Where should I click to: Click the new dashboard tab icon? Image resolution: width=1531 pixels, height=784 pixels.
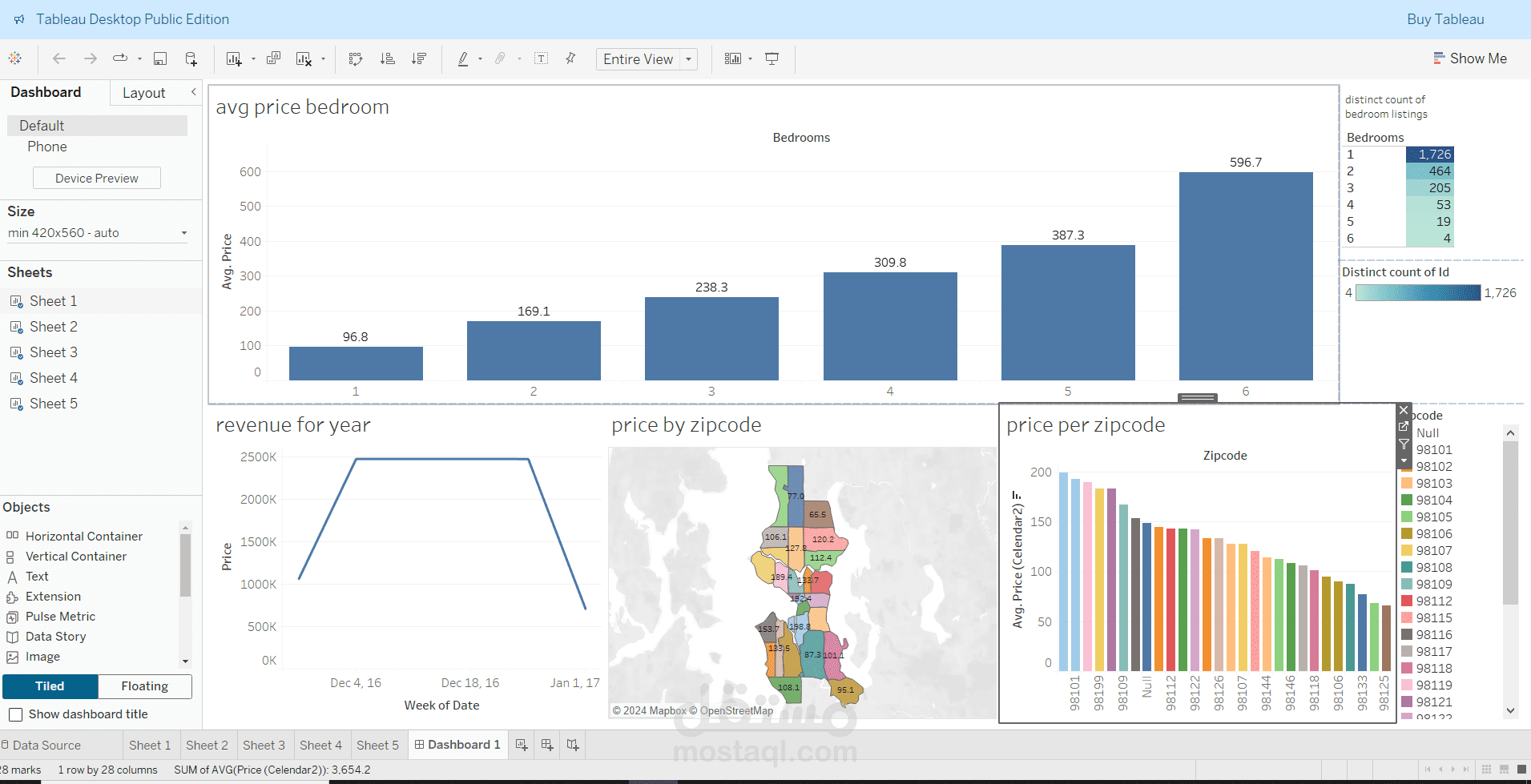[547, 745]
